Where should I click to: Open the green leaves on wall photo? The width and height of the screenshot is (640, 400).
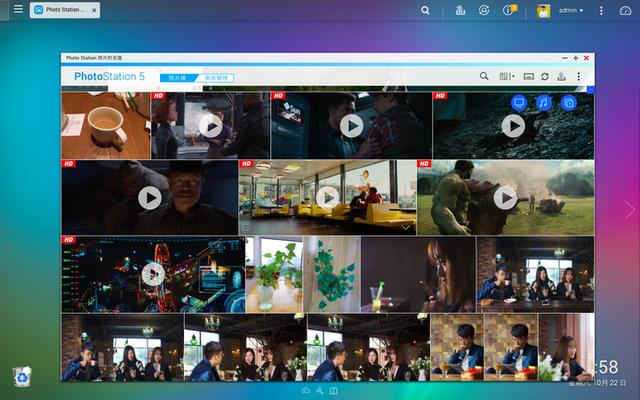click(332, 274)
